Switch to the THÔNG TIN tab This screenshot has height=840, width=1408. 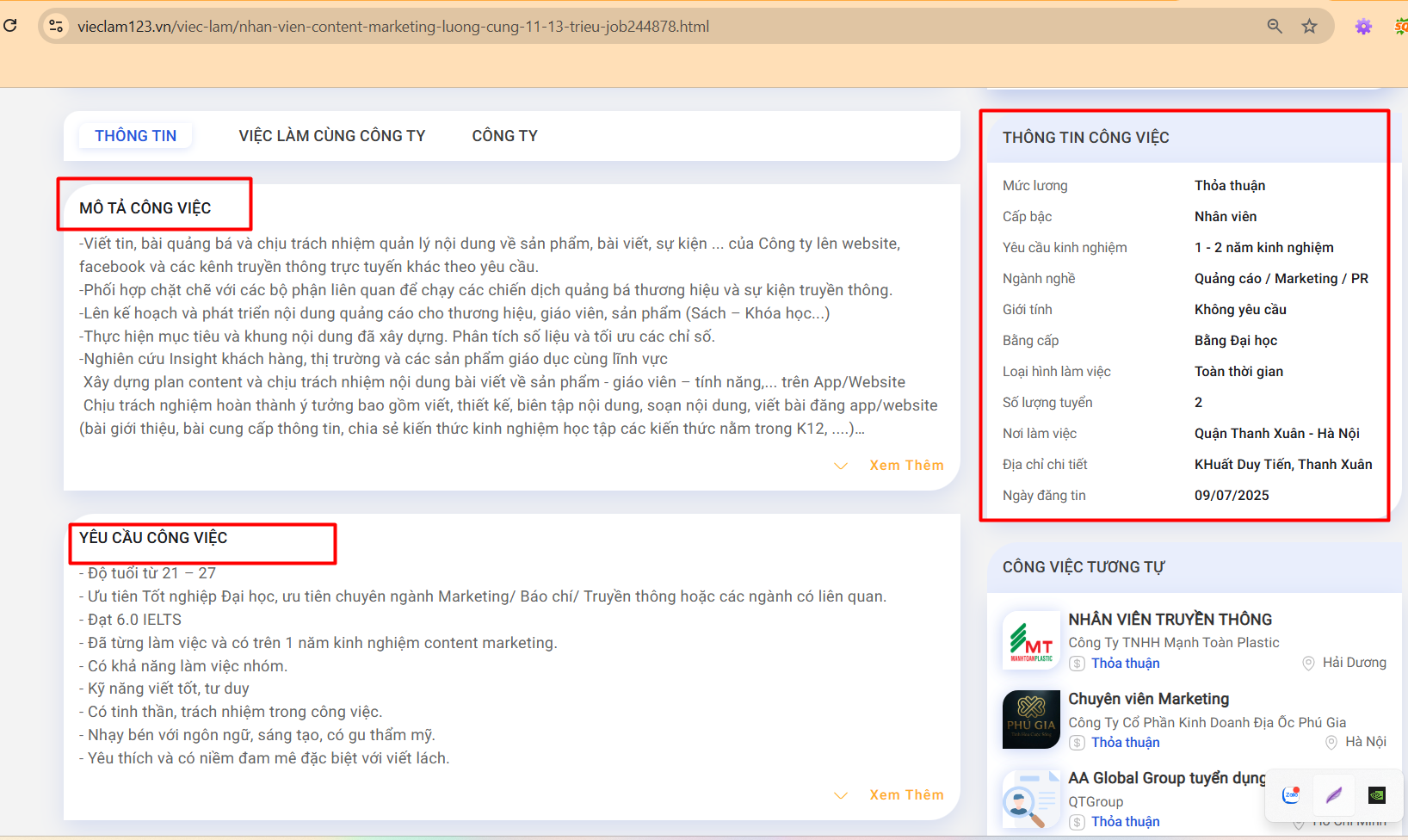pos(135,136)
